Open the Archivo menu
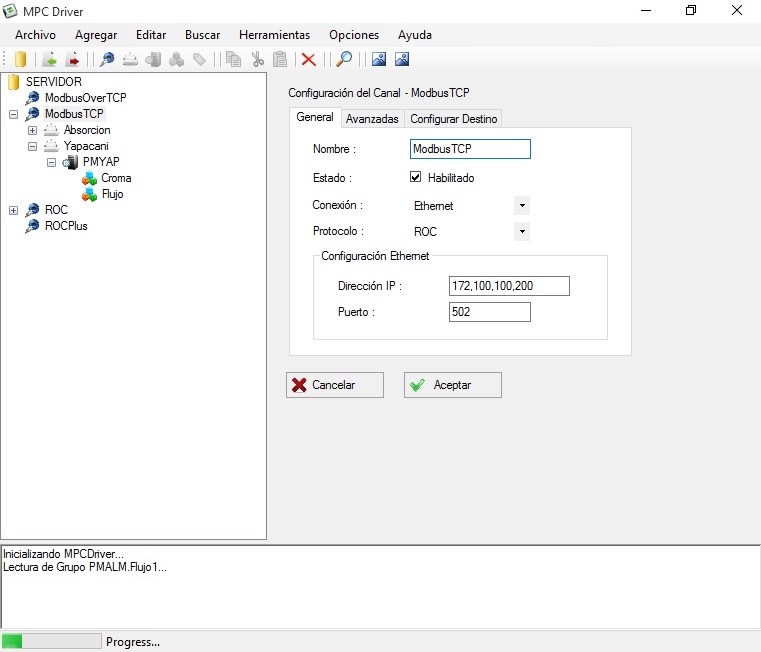The image size is (761, 652). 35,35
